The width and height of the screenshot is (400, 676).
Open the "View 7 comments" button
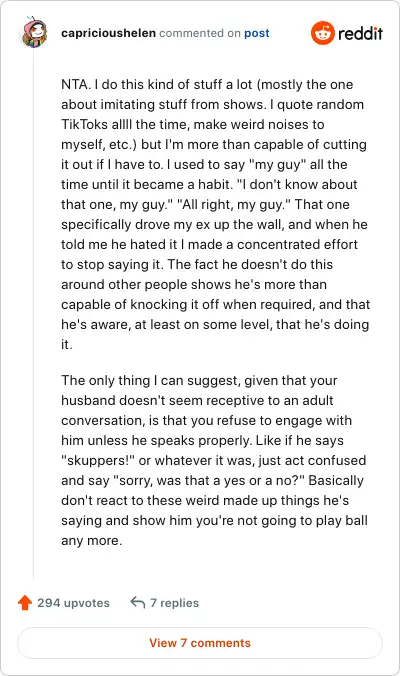point(200,643)
